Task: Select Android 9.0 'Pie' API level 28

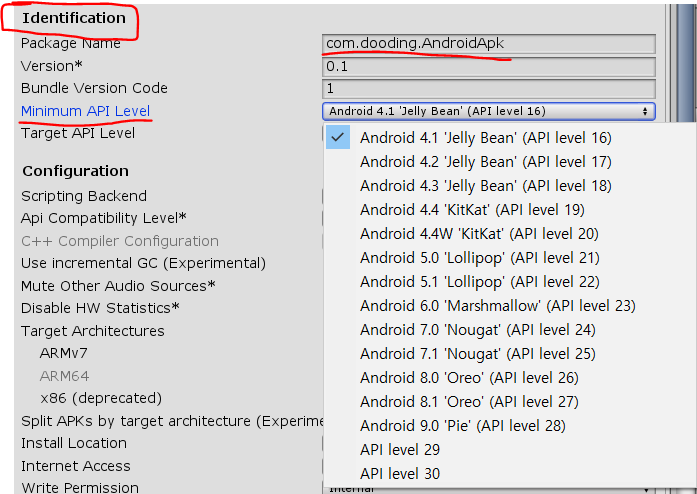Action: pos(463,426)
